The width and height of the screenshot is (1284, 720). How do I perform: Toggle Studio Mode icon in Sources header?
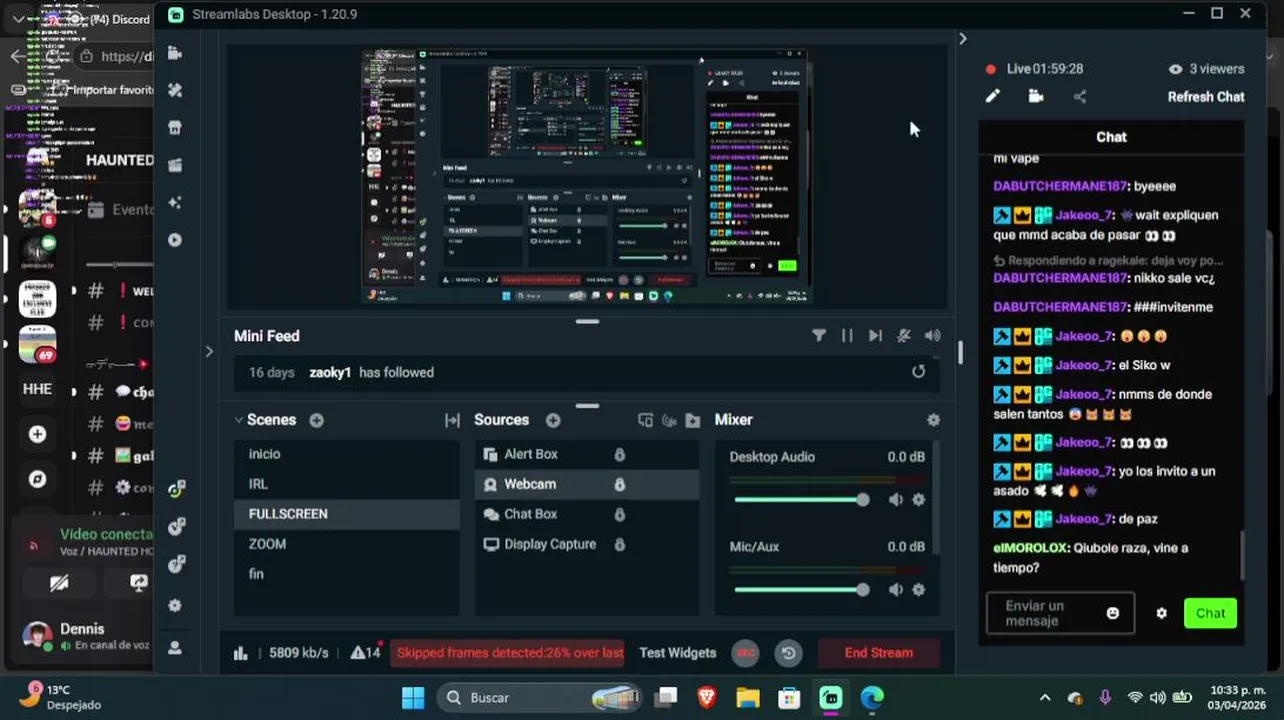[x=645, y=420]
